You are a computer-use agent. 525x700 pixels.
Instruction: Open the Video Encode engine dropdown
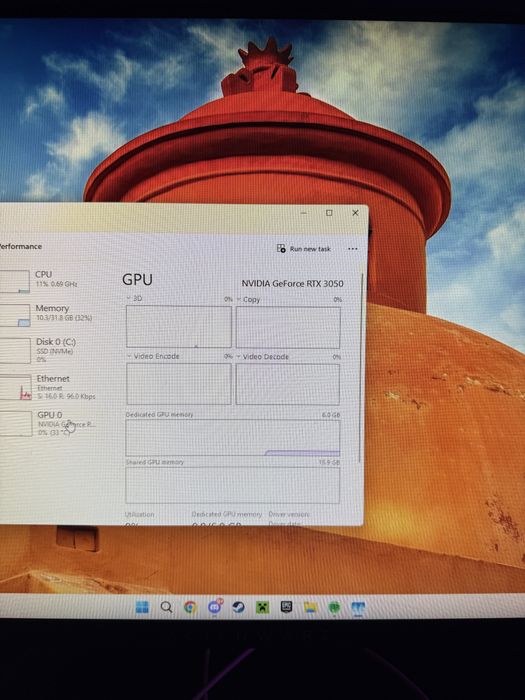pyautogui.click(x=153, y=356)
